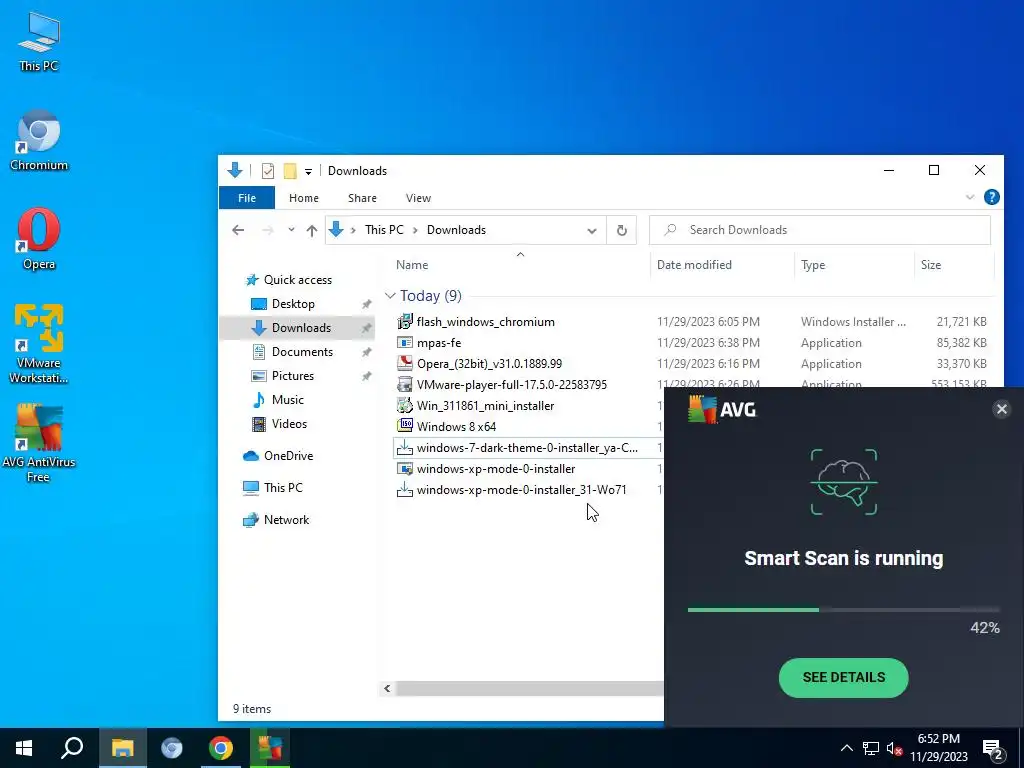Select Music in navigation pane
This screenshot has width=1024, height=768.
pos(287,400)
